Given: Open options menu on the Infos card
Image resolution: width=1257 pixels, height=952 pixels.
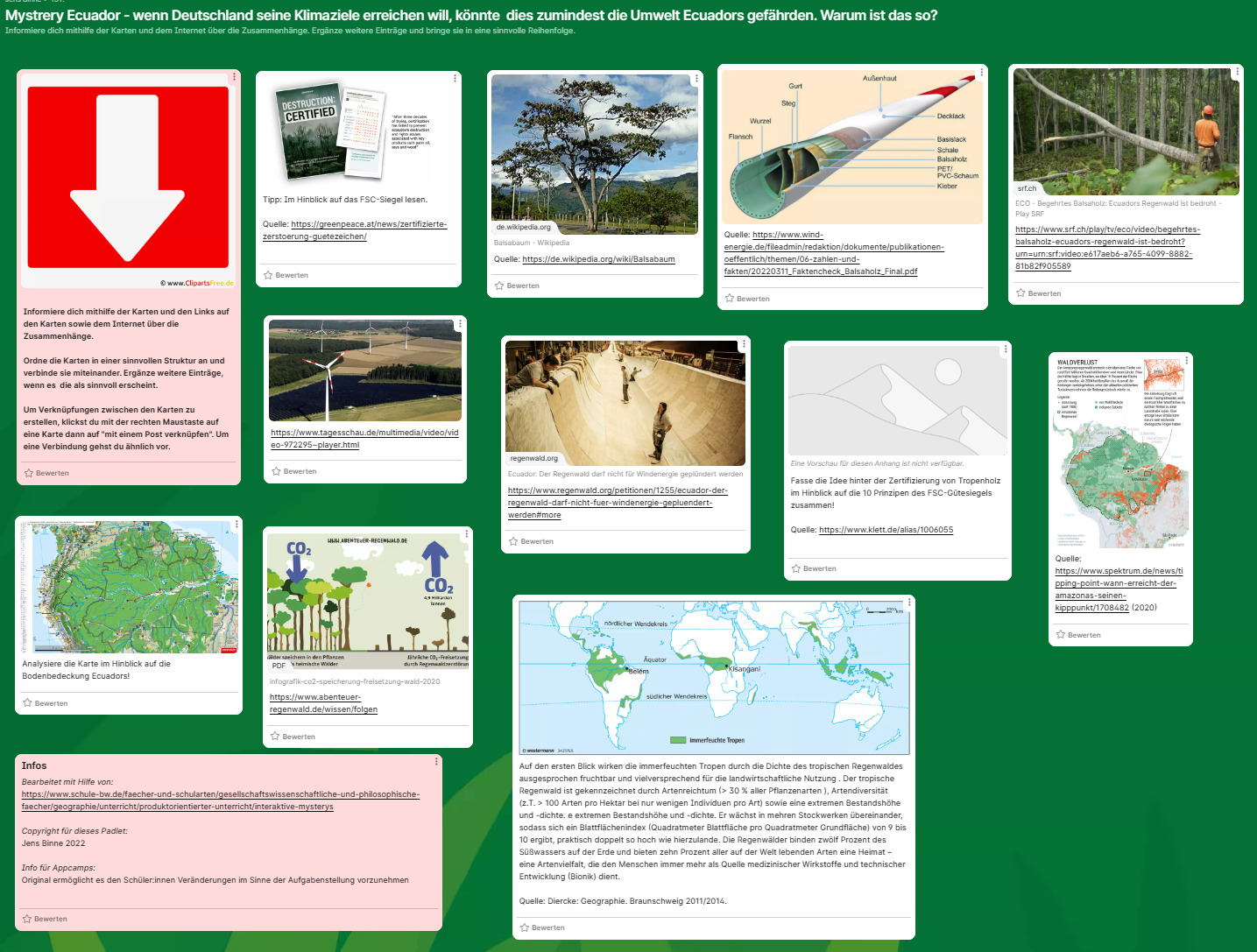Looking at the screenshot, I should click(x=436, y=762).
